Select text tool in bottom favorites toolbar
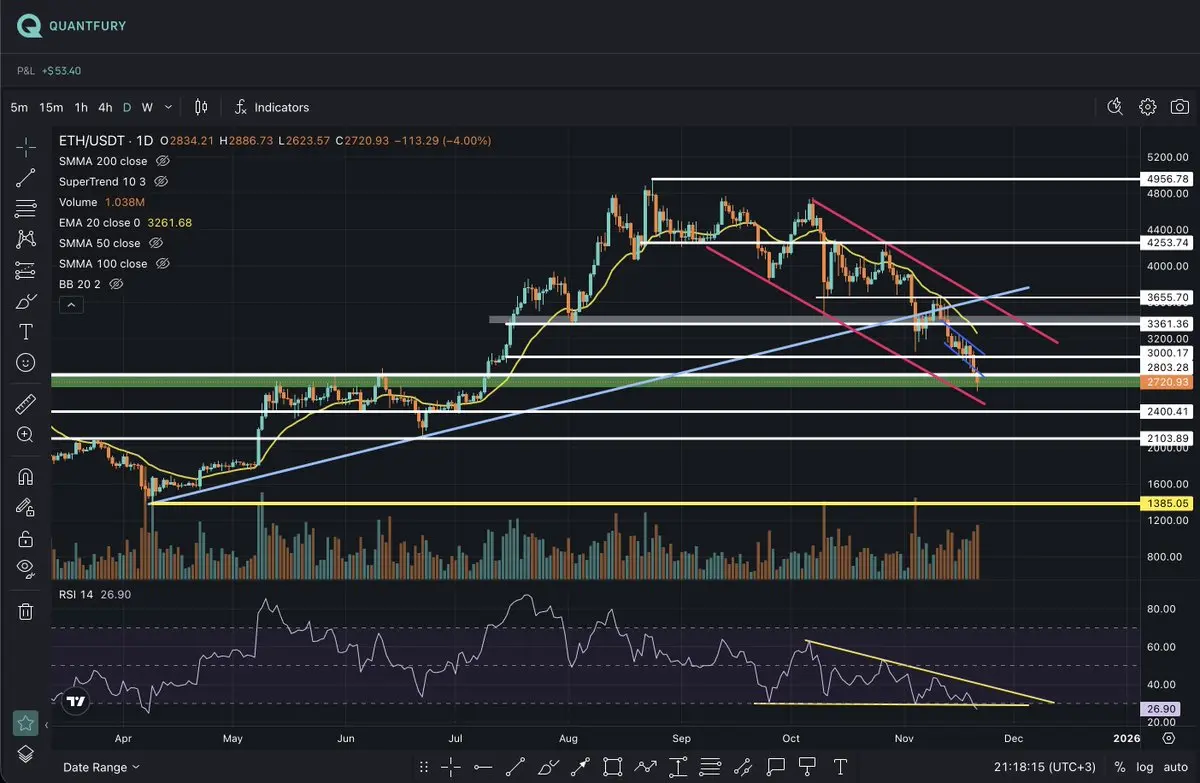 tap(840, 767)
